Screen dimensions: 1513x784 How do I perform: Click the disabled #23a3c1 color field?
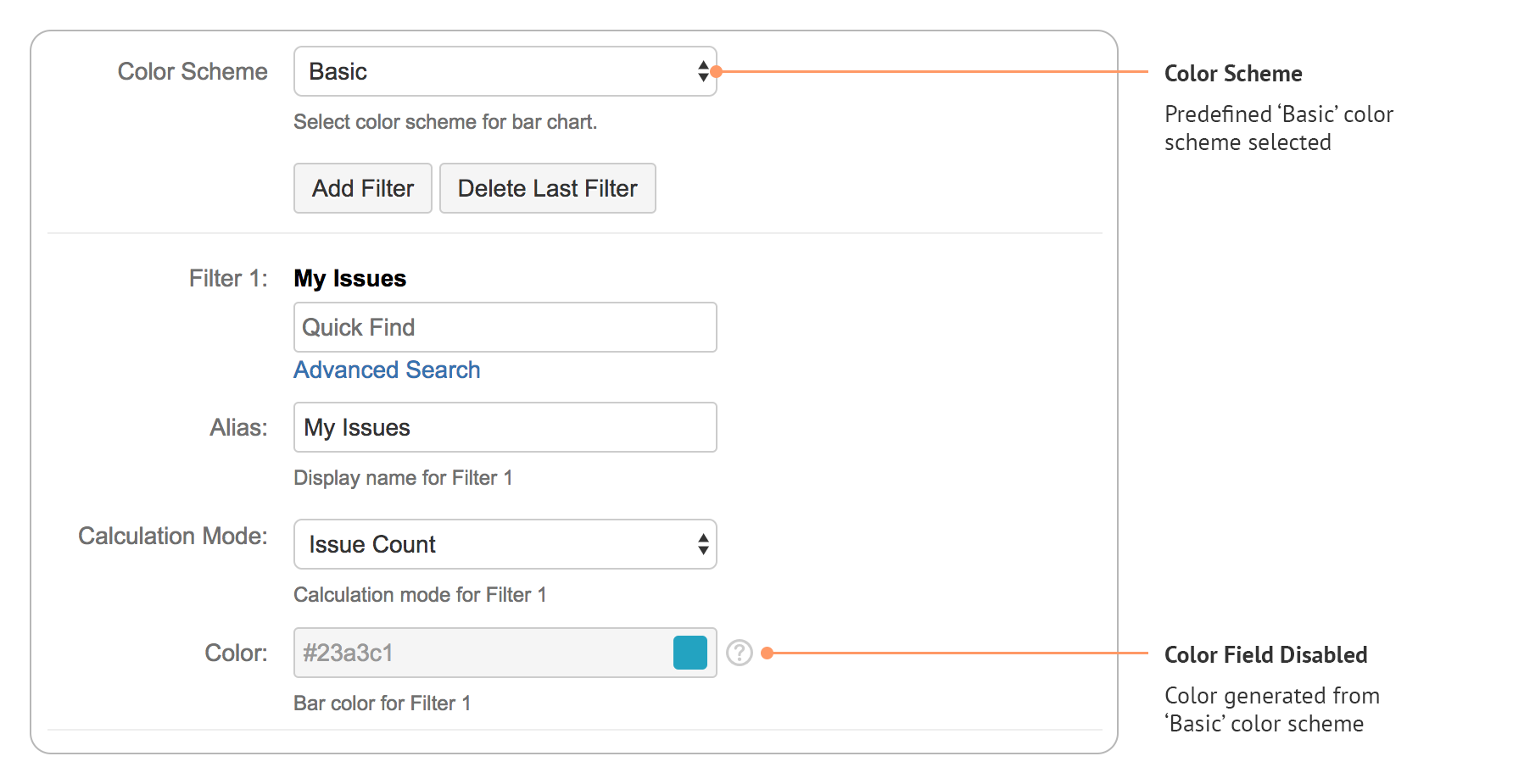tap(475, 653)
